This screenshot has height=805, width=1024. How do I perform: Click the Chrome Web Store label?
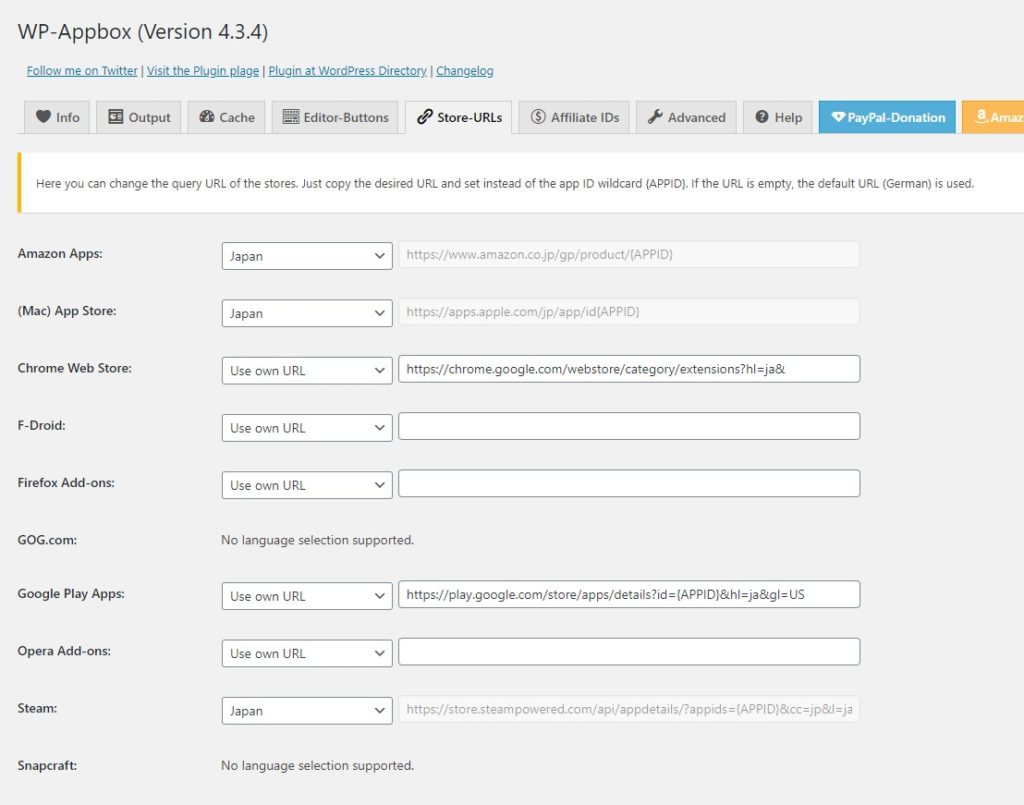74,368
